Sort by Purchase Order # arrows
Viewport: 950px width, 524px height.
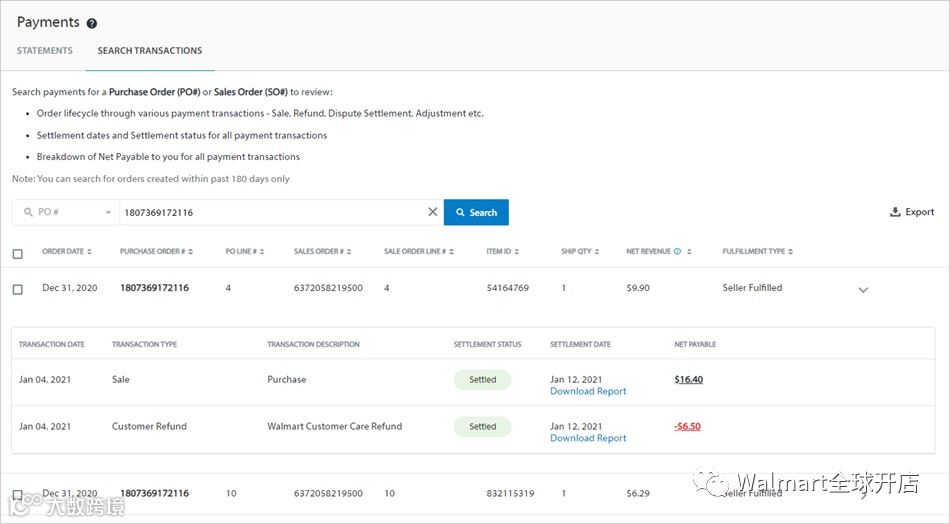point(190,251)
